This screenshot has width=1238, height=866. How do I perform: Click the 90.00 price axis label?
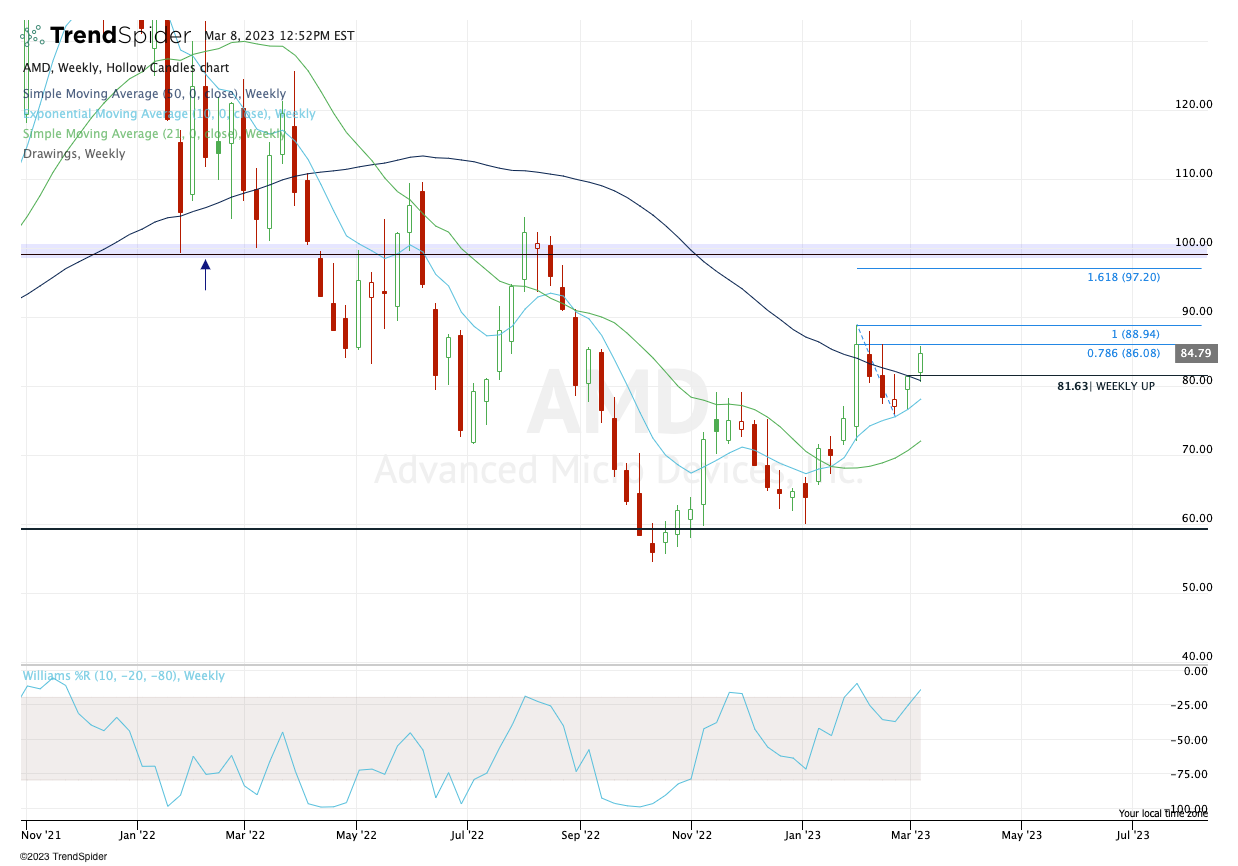(1197, 311)
